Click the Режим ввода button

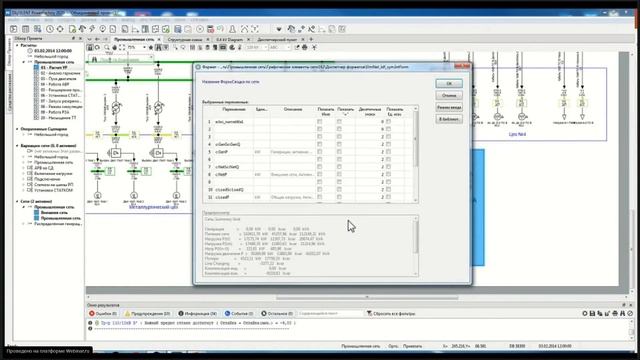pos(449,107)
